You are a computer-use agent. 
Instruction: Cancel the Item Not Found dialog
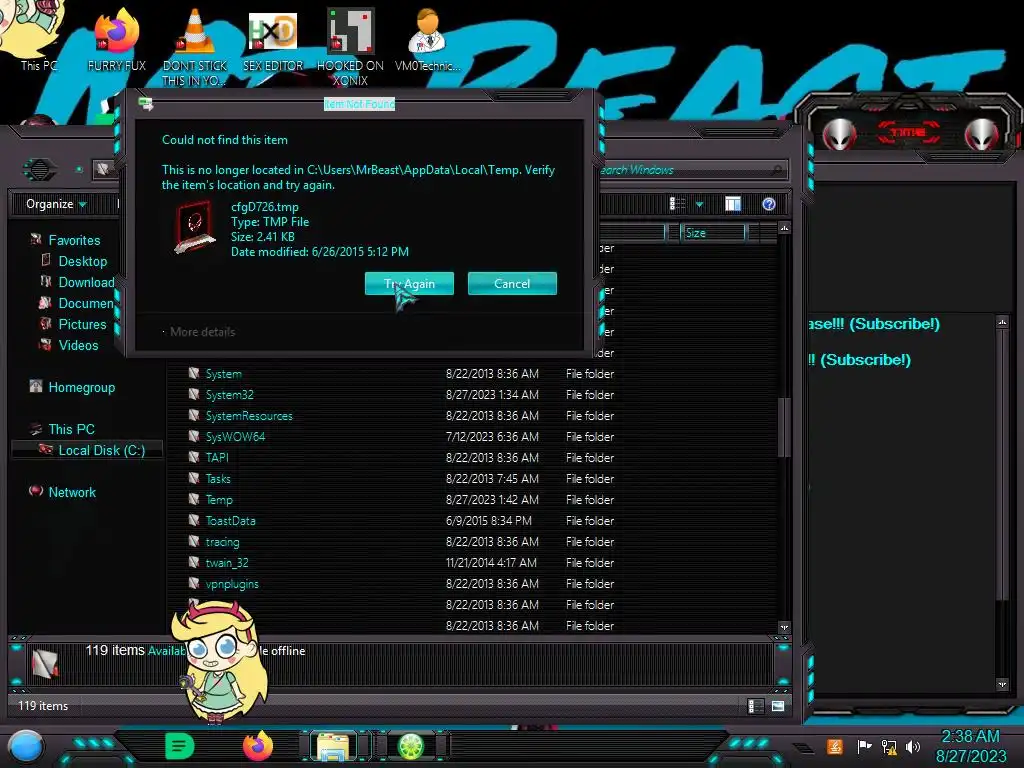[x=512, y=283]
